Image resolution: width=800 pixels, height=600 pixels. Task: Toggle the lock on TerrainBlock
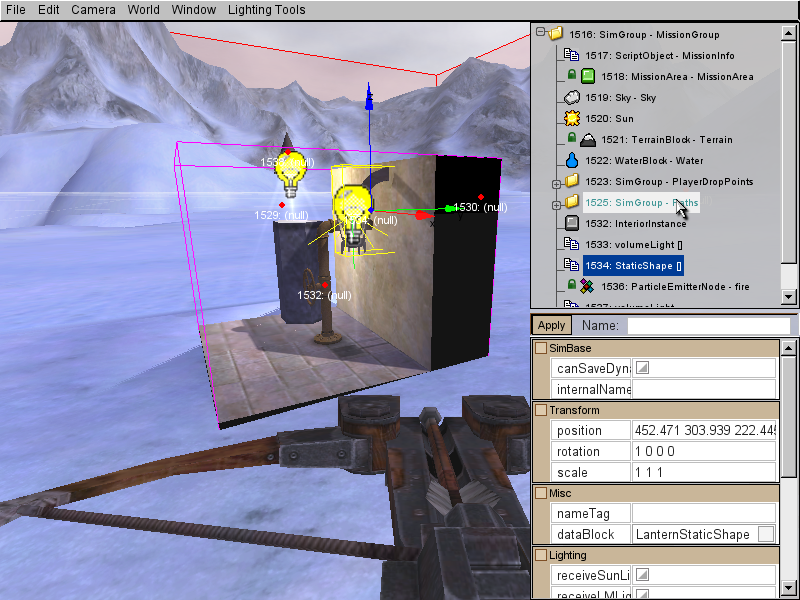[x=571, y=139]
